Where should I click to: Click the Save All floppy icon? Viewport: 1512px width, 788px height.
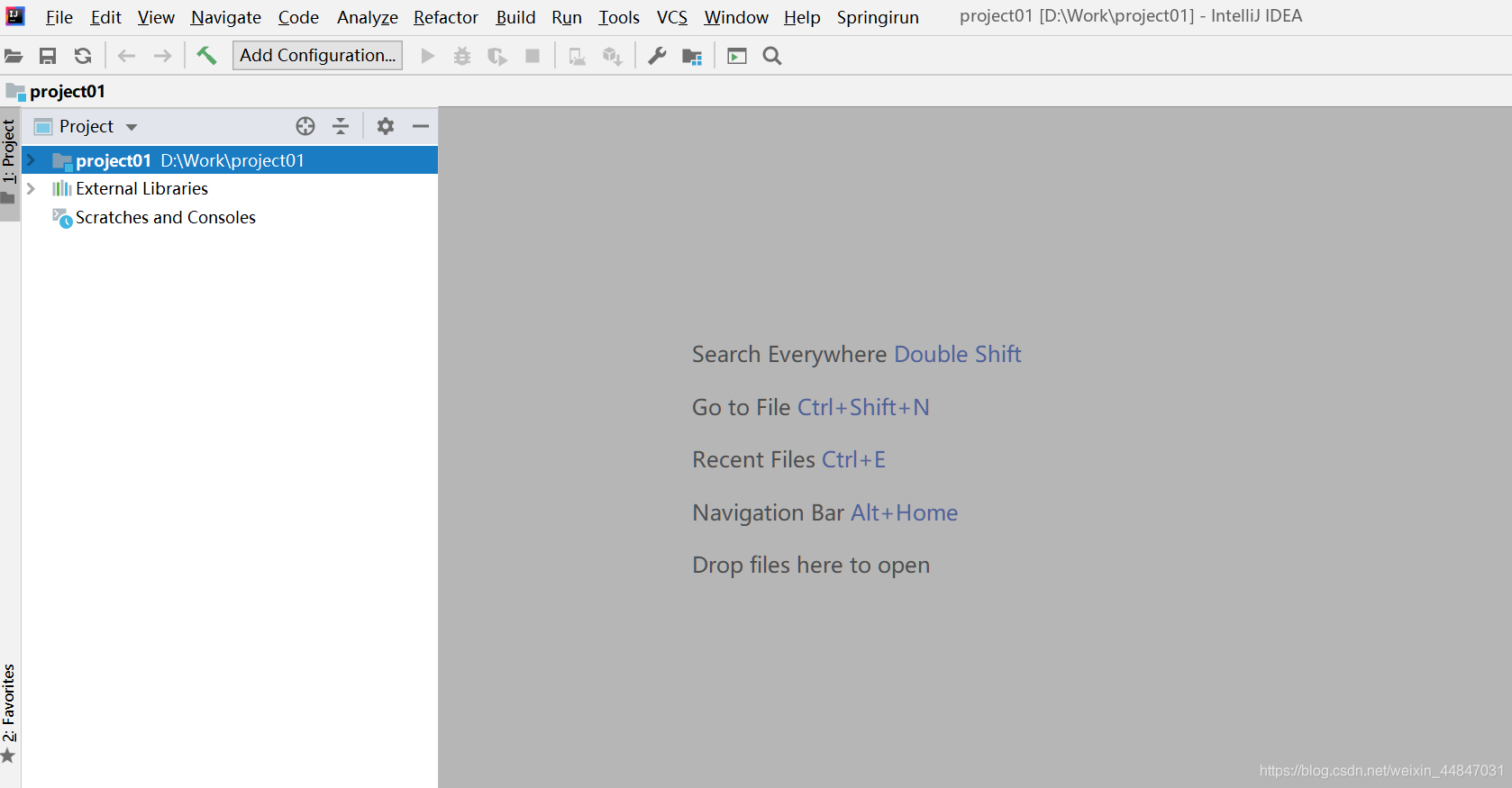click(x=48, y=56)
